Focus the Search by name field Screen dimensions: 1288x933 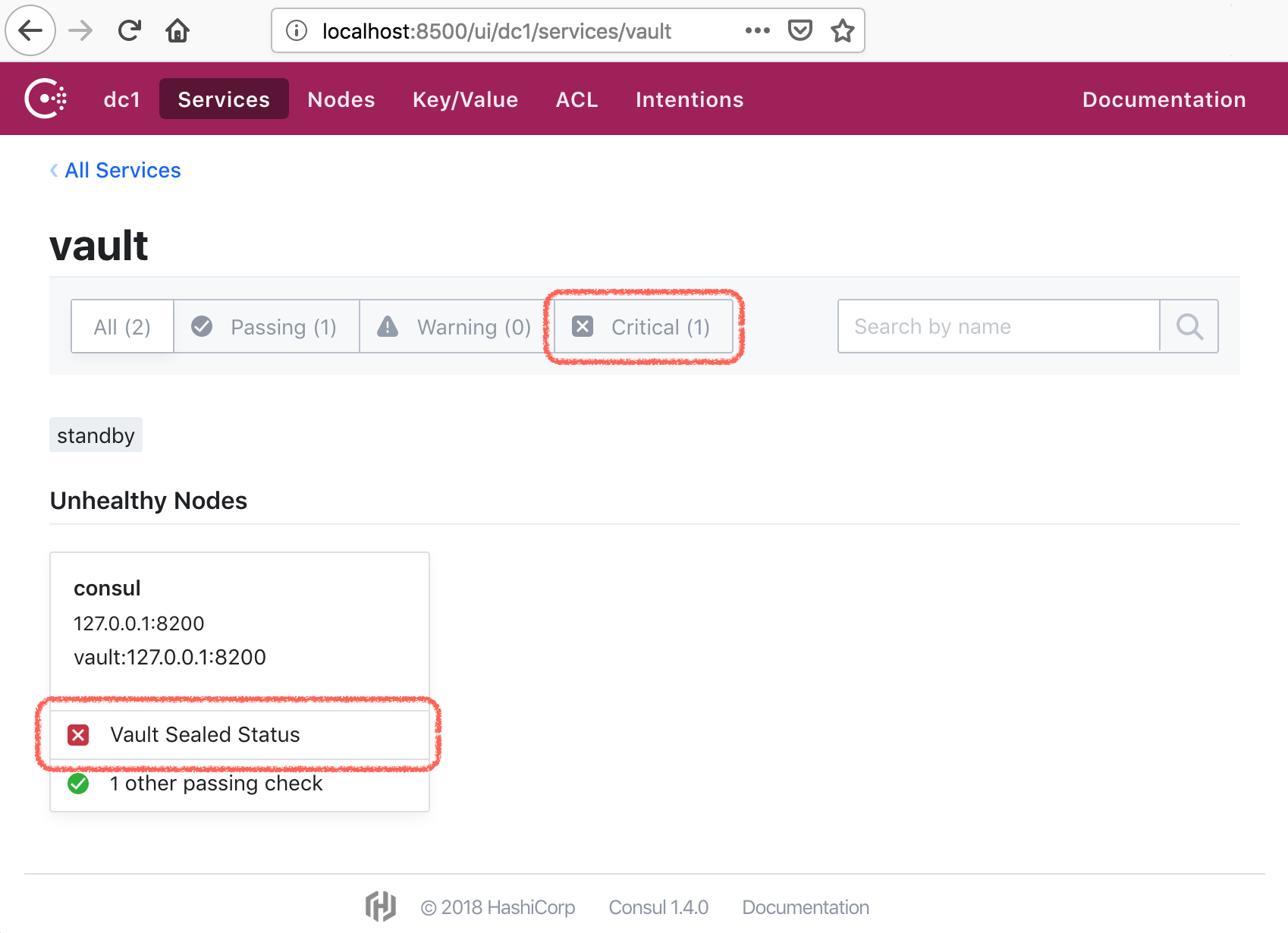[x=998, y=326]
